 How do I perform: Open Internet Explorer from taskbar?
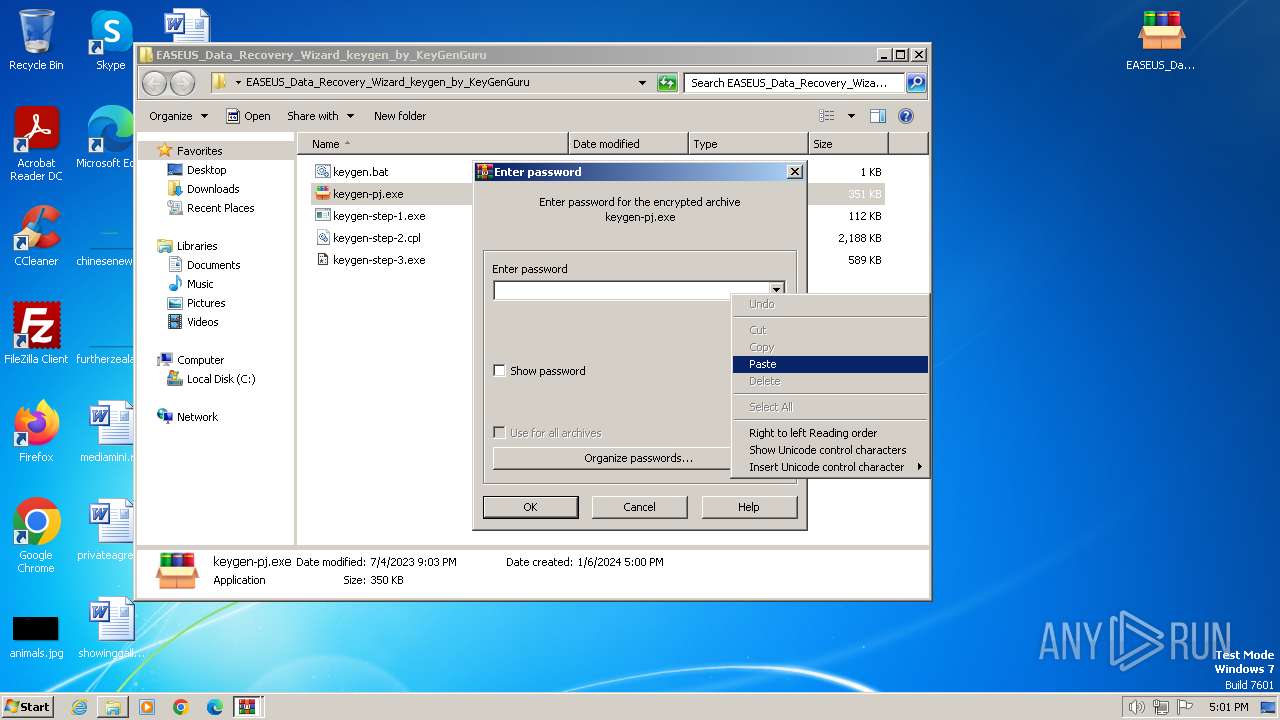[79, 707]
